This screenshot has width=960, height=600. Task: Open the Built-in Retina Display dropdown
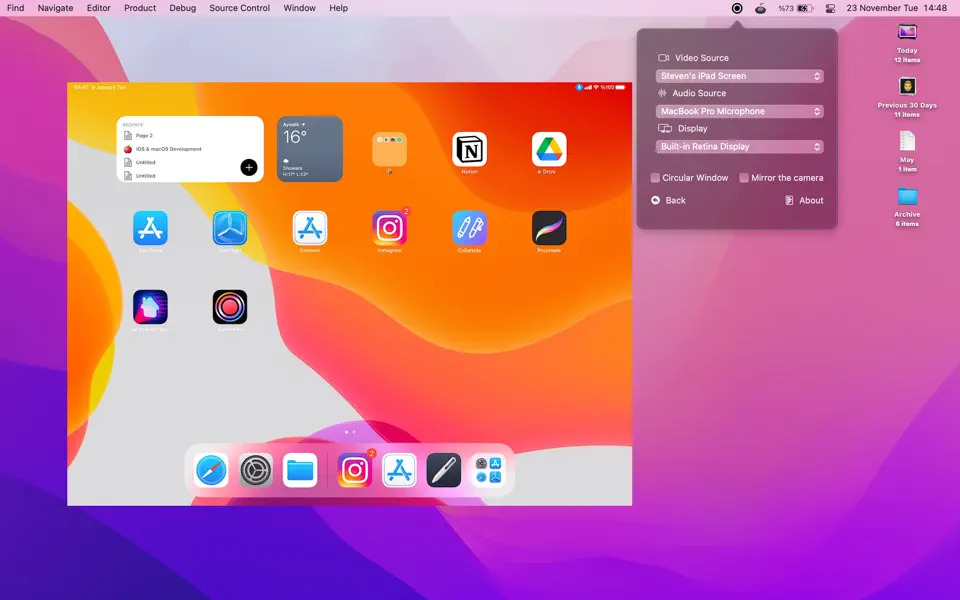pos(740,147)
